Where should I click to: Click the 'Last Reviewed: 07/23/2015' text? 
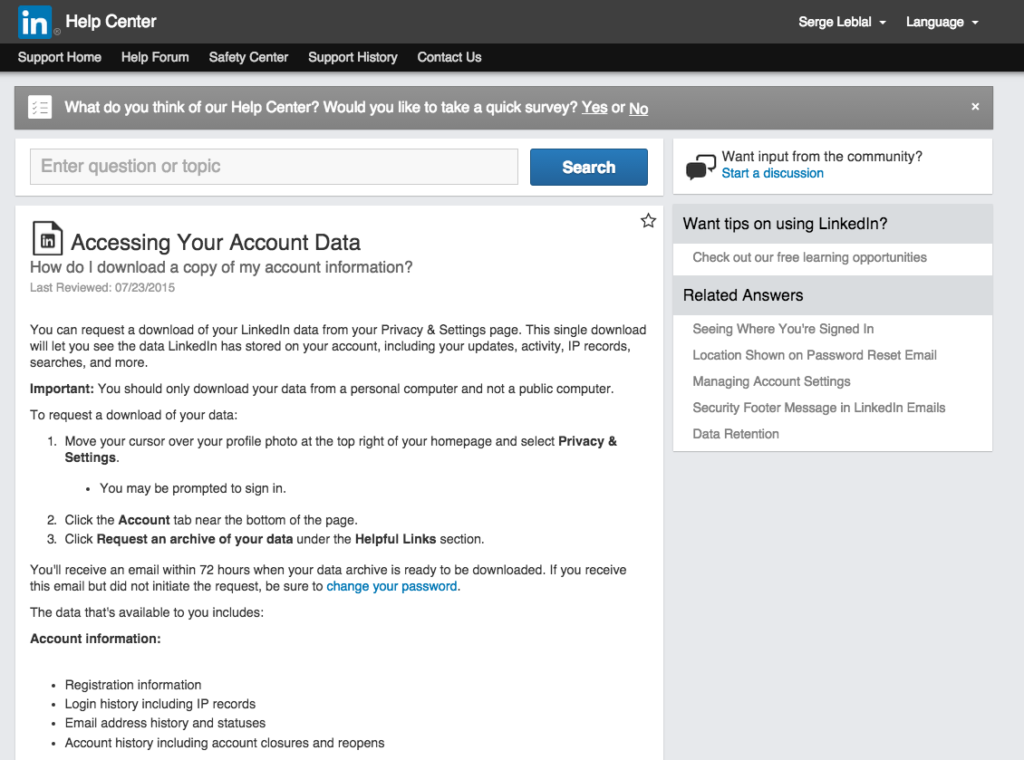(103, 288)
